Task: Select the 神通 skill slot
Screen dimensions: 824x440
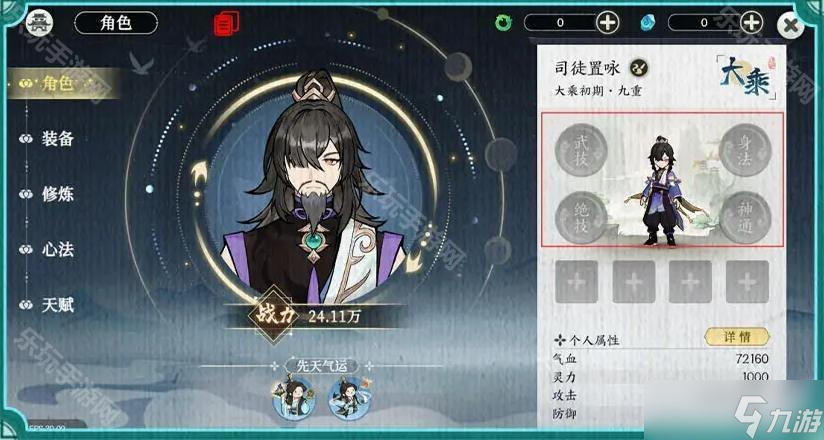Action: click(x=745, y=217)
